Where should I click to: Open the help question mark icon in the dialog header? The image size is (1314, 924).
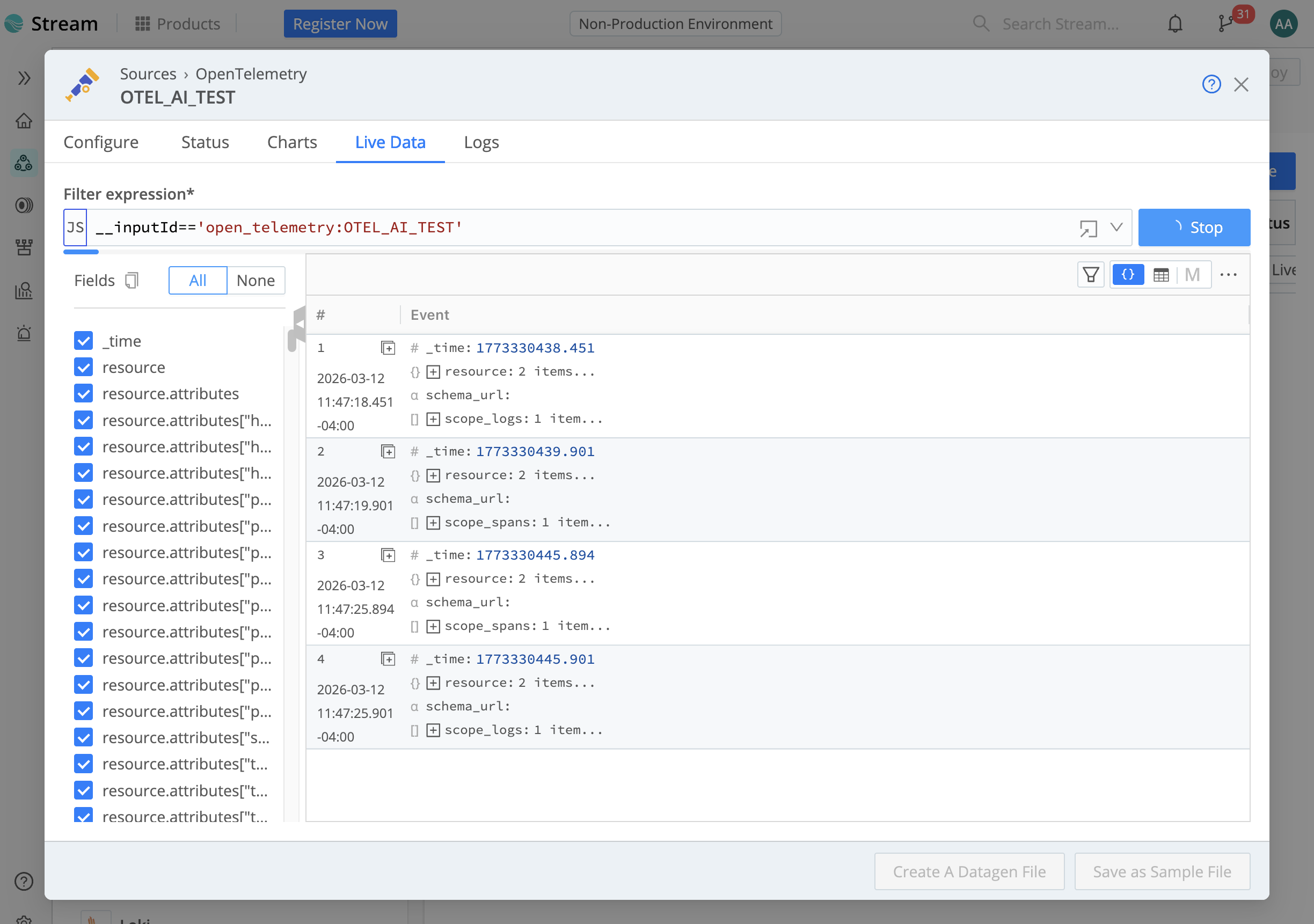(1211, 85)
